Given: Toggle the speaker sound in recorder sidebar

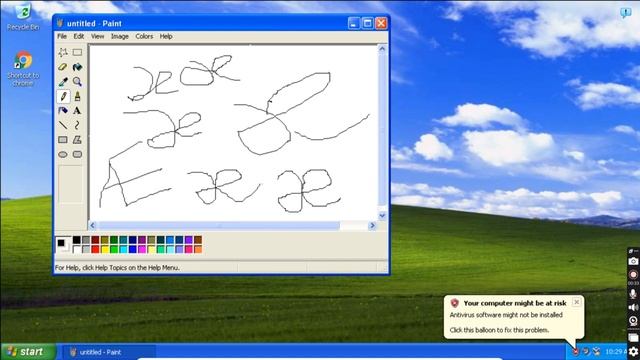Looking at the screenshot, I should pos(633,307).
